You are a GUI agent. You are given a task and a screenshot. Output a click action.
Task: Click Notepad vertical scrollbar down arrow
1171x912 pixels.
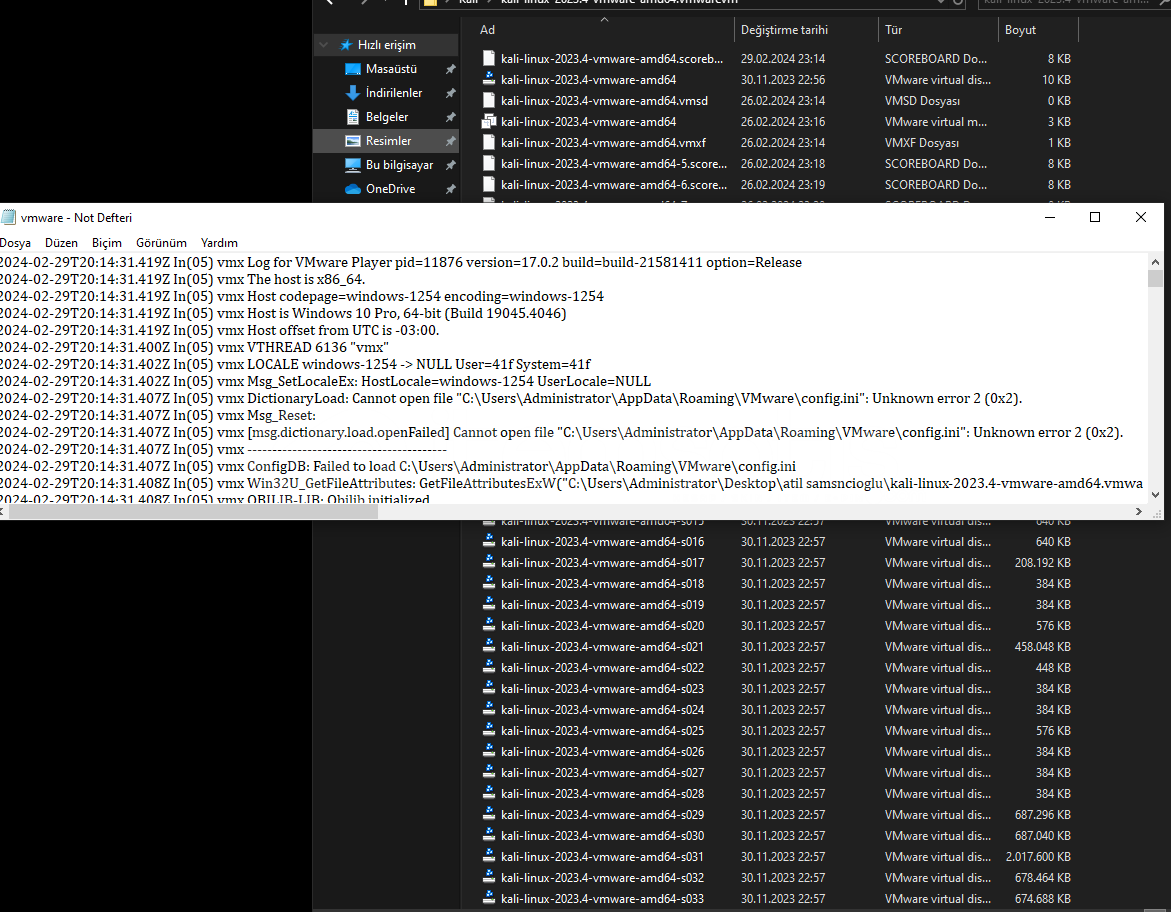(1155, 494)
